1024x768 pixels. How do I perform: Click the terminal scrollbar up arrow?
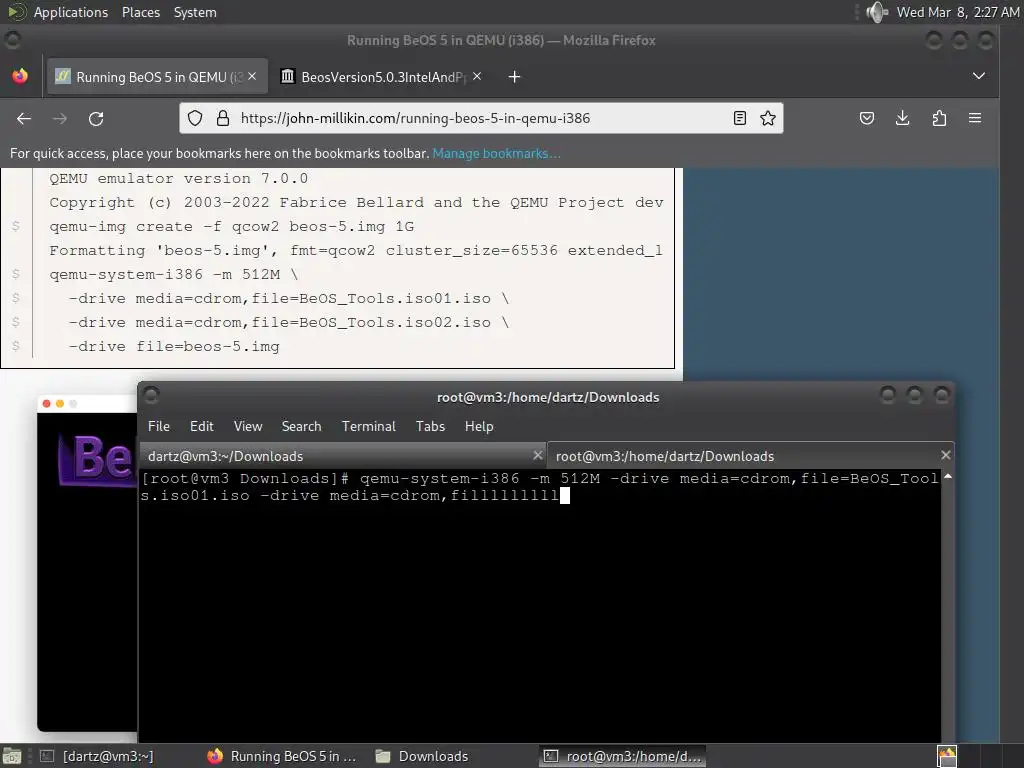948,477
